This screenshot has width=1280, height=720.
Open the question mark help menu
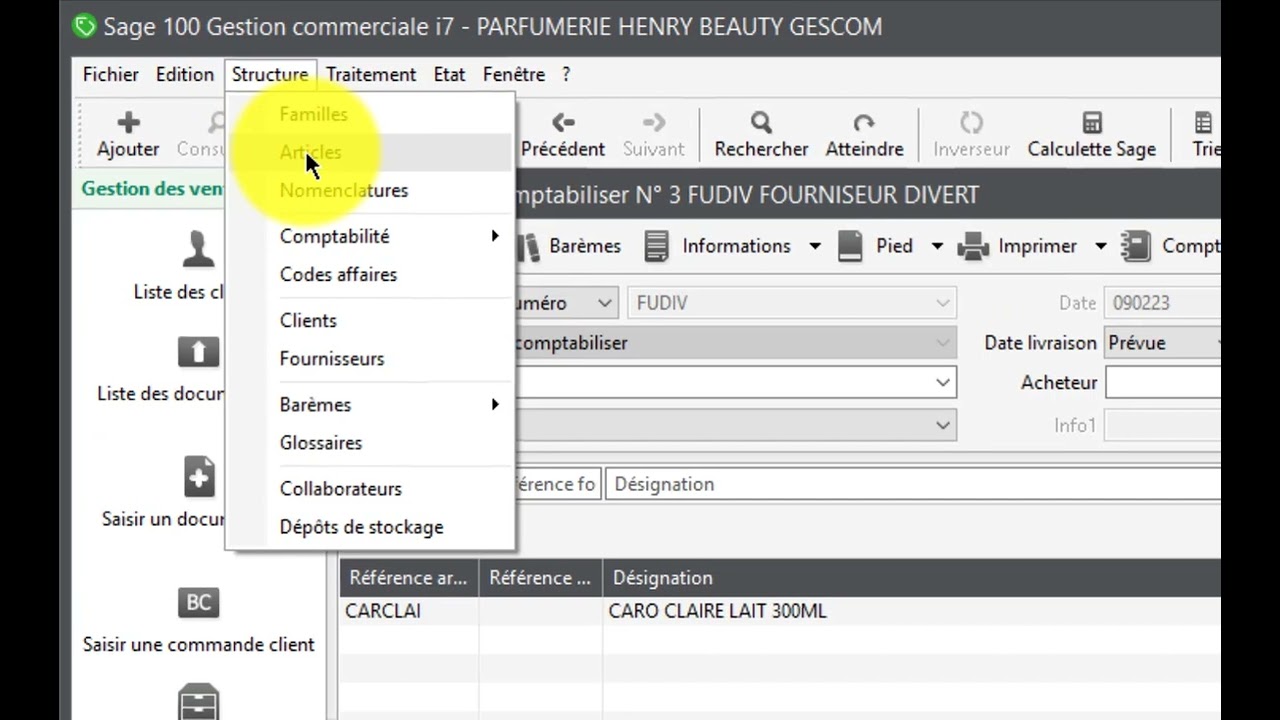pos(566,74)
